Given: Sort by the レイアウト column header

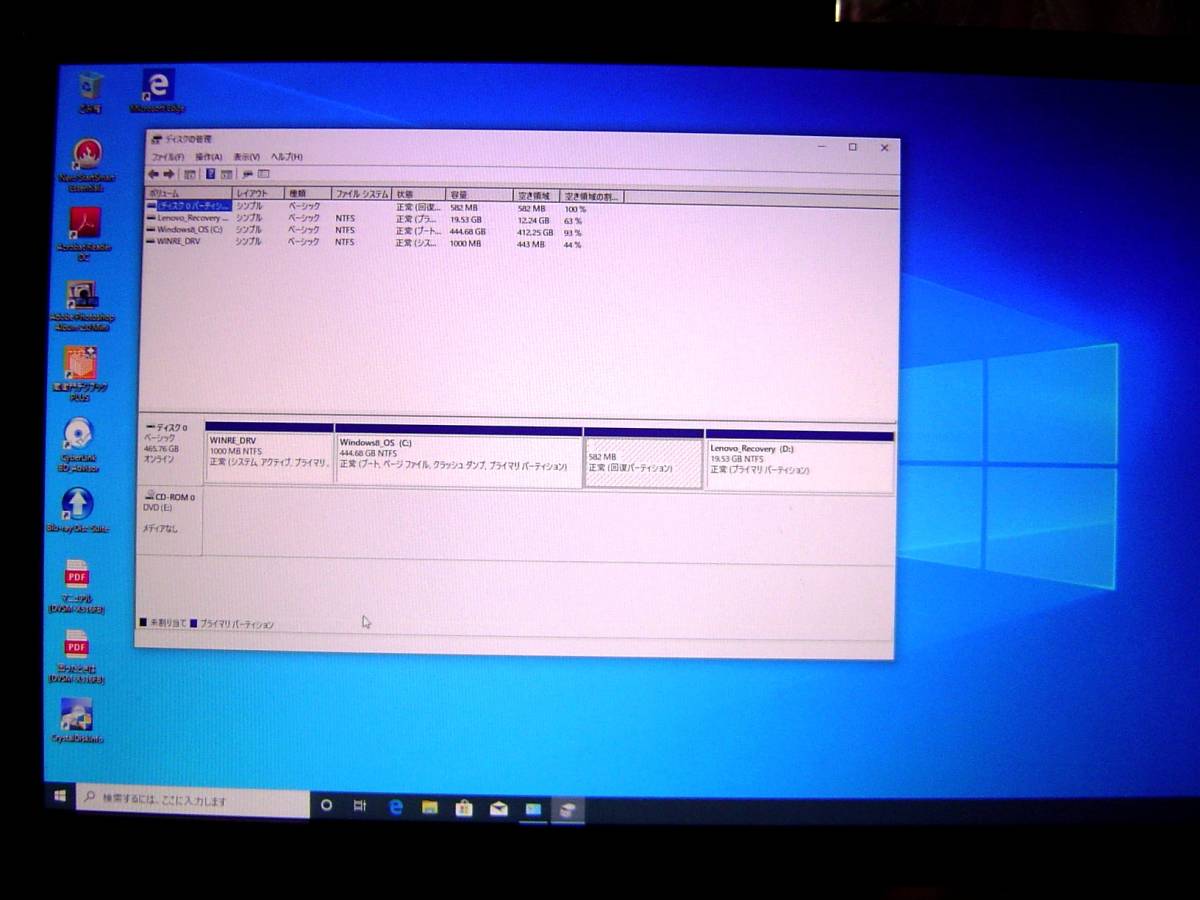Looking at the screenshot, I should 258,193.
